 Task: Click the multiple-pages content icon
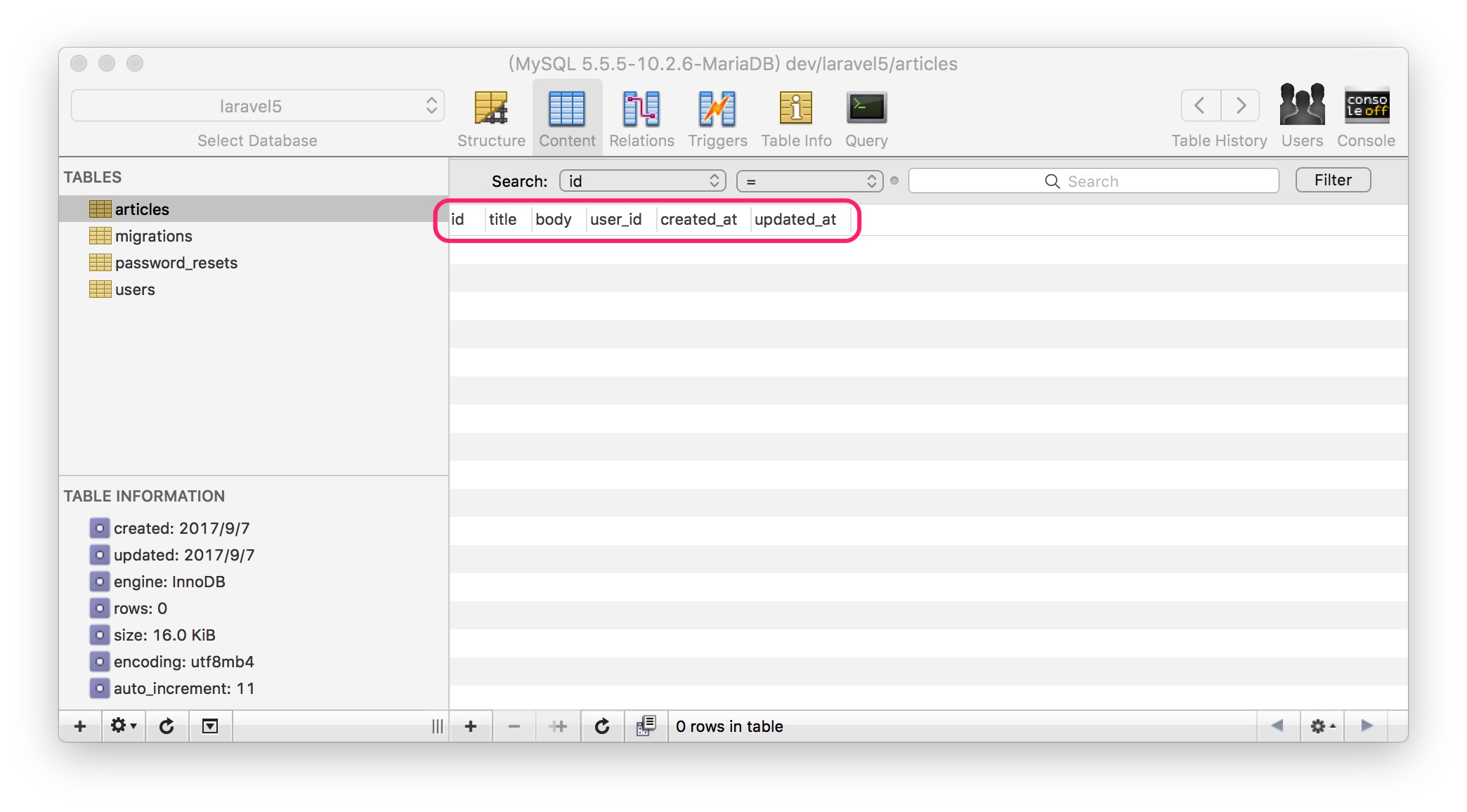(646, 726)
